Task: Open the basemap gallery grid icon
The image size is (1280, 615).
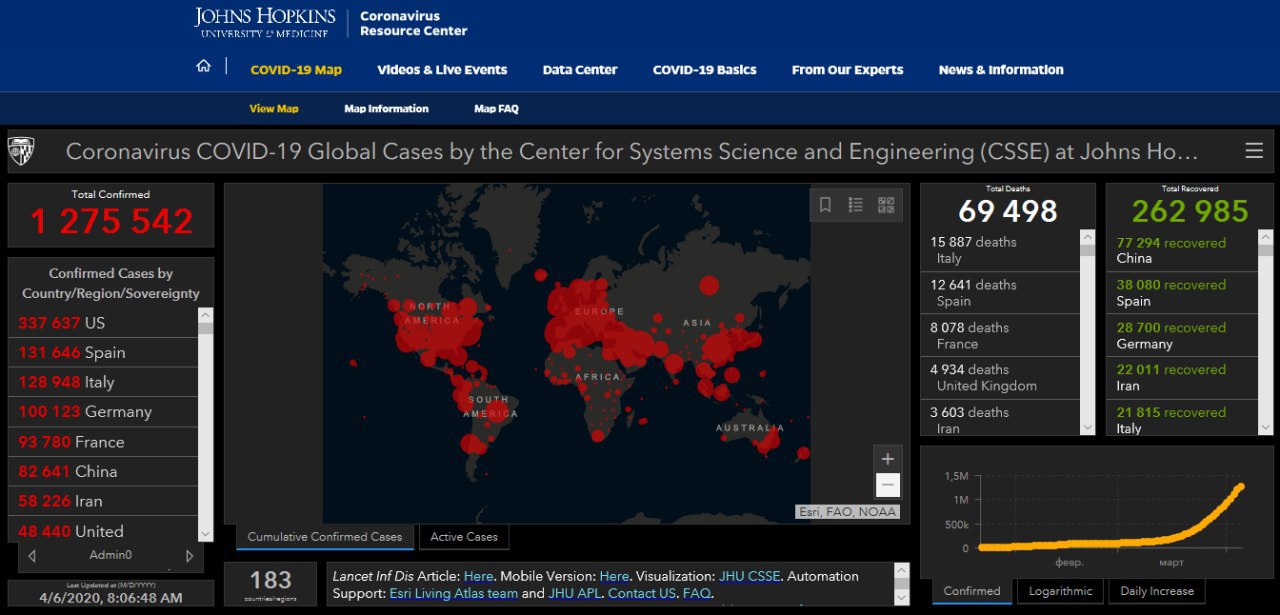Action: point(886,205)
